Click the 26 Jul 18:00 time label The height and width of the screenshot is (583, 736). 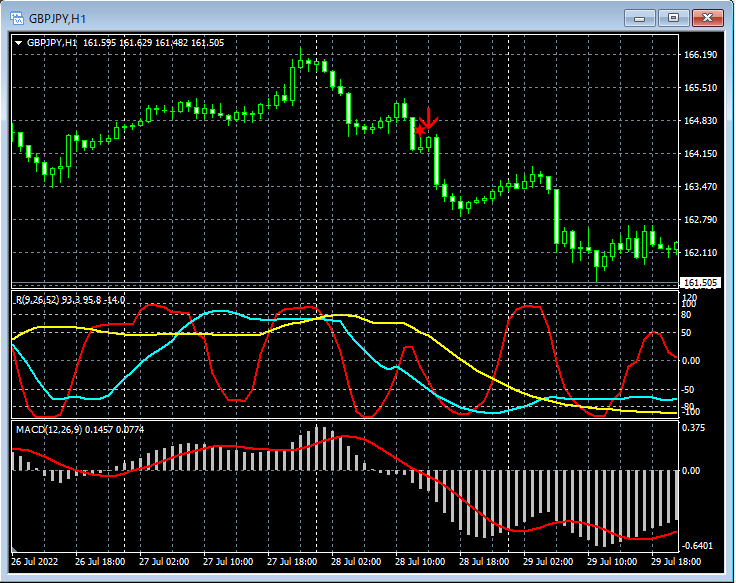tap(100, 562)
